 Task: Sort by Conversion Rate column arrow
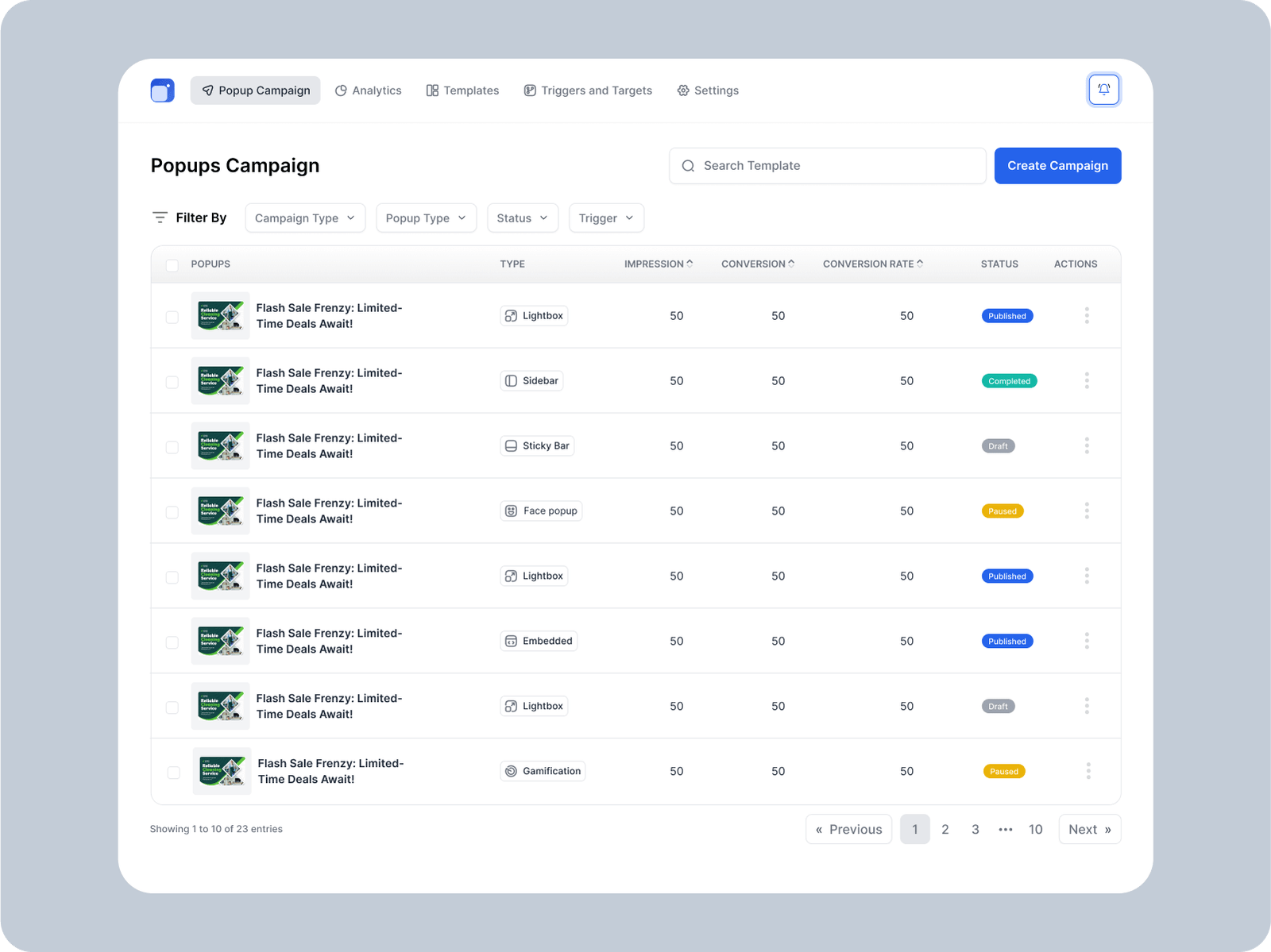(x=920, y=264)
